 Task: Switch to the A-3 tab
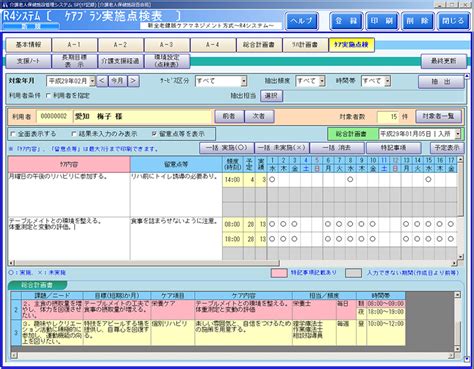[167, 45]
